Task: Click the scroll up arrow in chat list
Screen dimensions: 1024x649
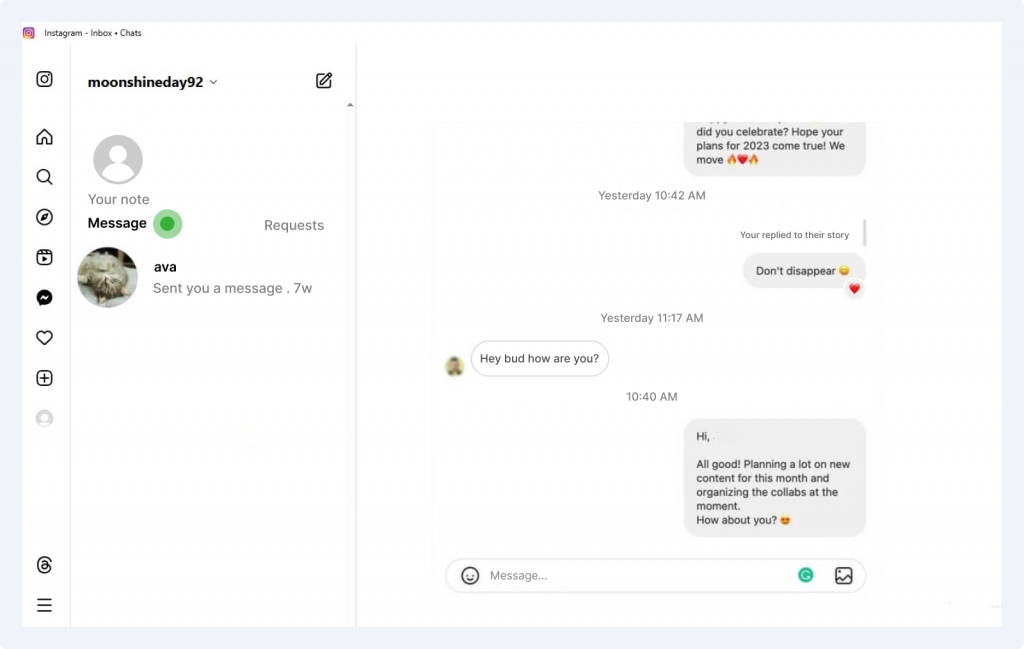Action: 350,104
